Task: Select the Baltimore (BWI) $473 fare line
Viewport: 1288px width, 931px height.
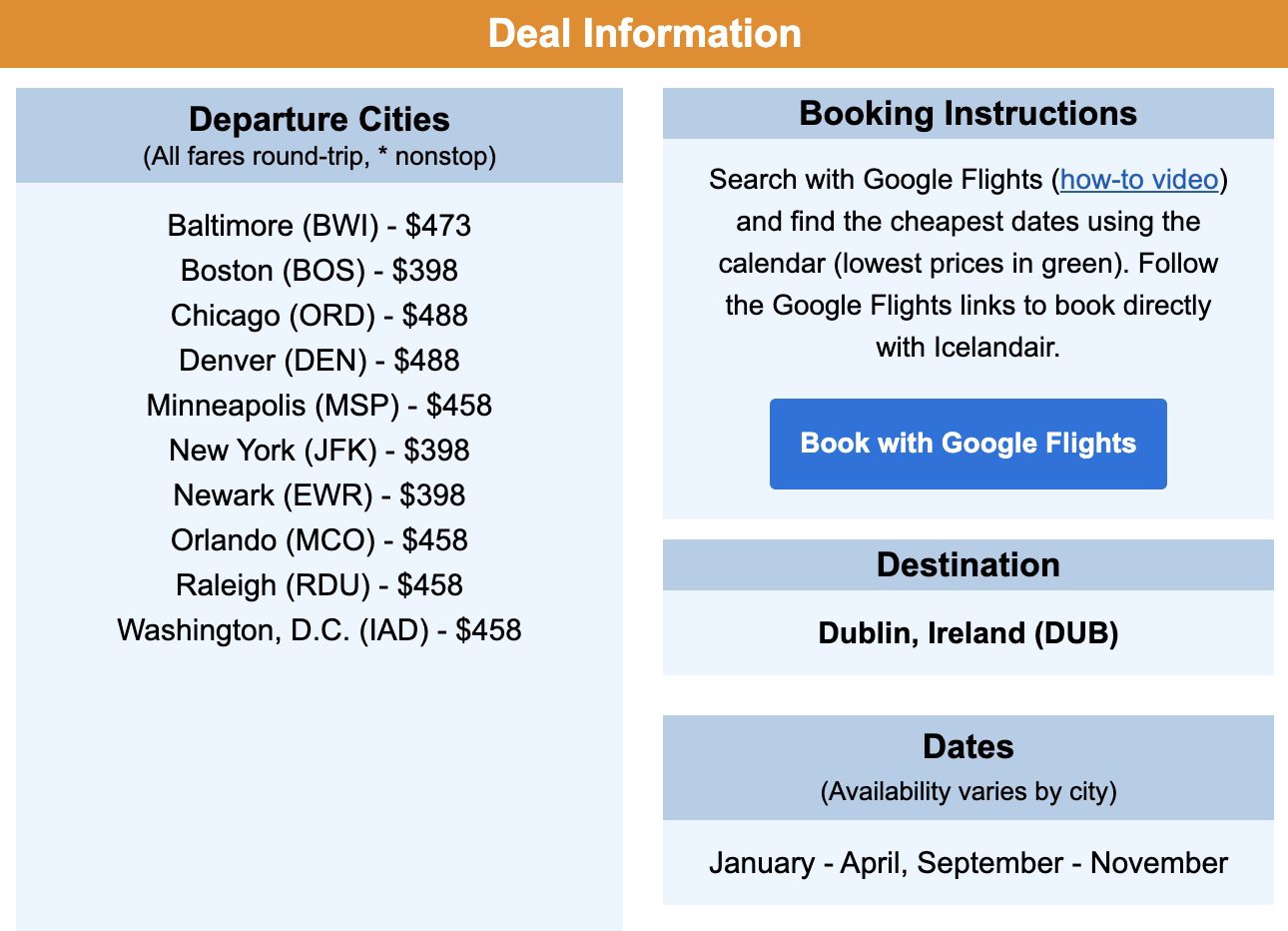Action: point(320,226)
